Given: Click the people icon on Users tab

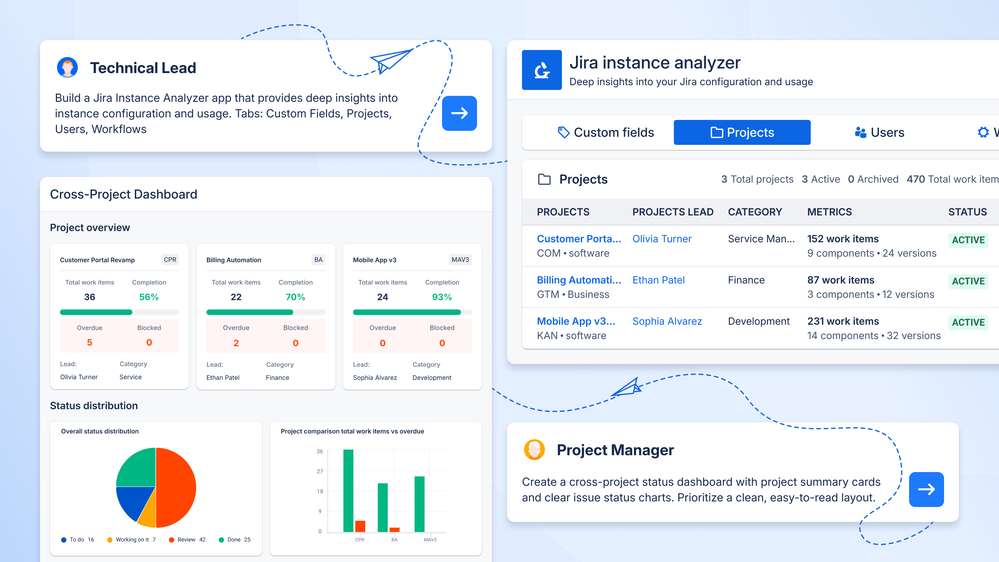Looking at the screenshot, I should [x=860, y=133].
